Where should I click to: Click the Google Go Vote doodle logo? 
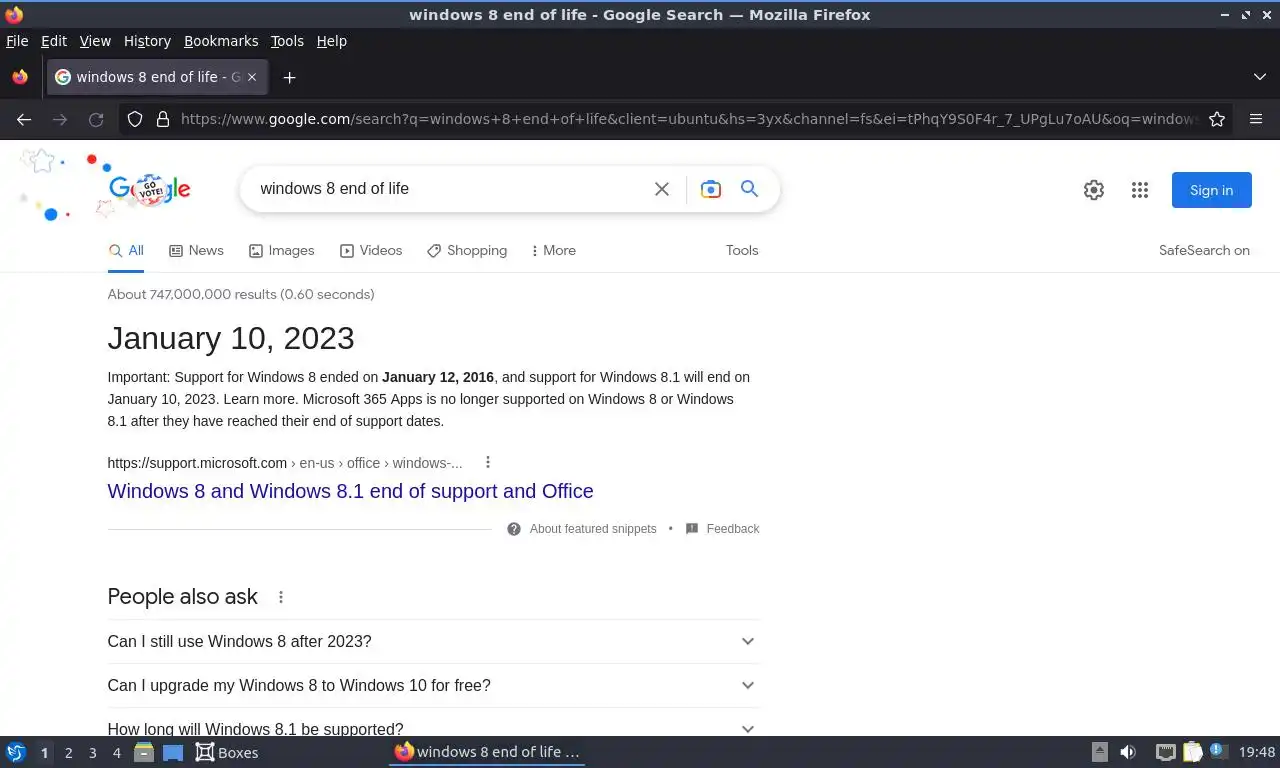pos(149,189)
